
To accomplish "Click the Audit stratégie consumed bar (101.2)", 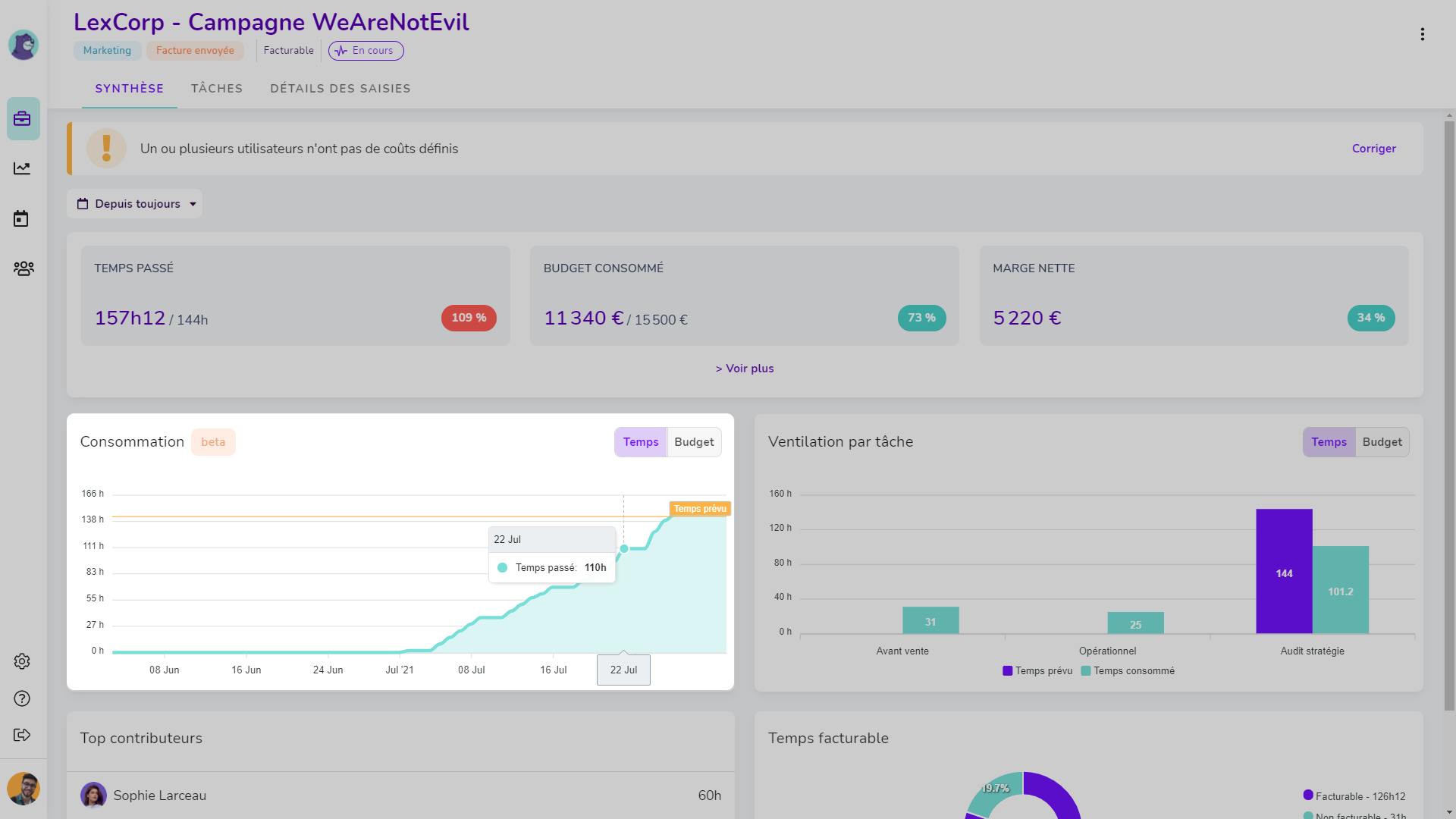I will (x=1341, y=590).
